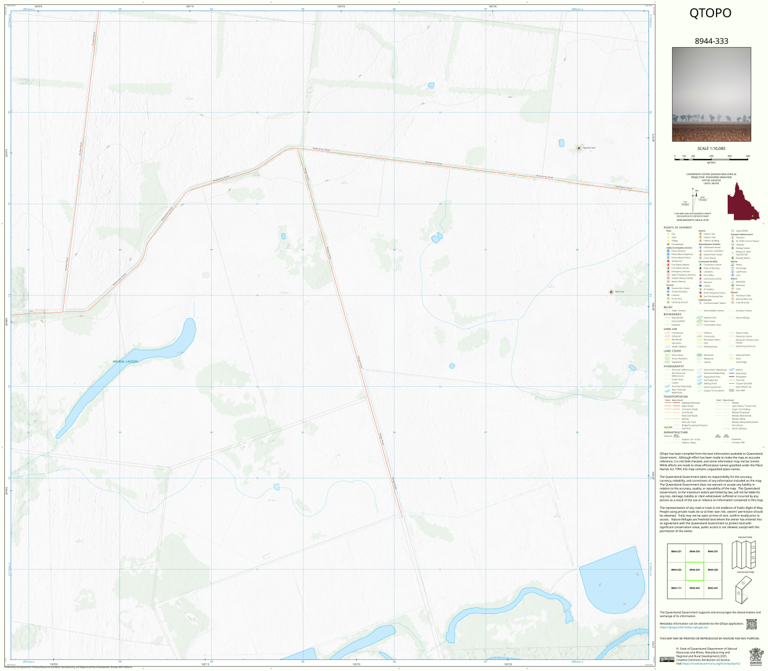The height and width of the screenshot is (671, 768).
Task: Click the vertical folds diagram
Action: pyautogui.click(x=745, y=554)
